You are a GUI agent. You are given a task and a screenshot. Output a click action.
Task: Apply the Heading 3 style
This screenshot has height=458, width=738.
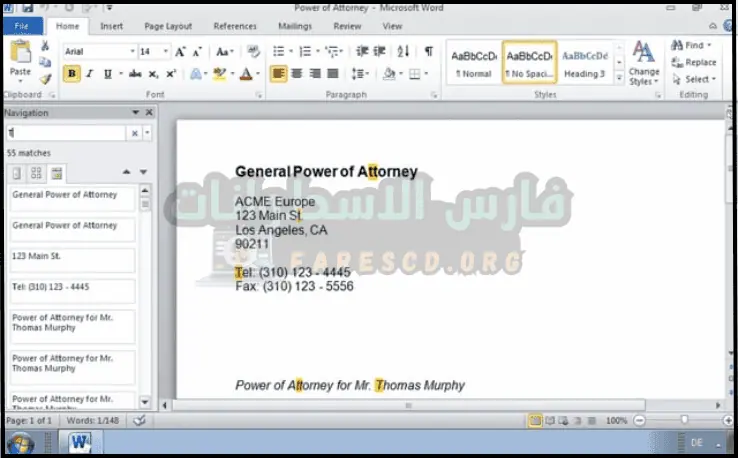tap(585, 64)
